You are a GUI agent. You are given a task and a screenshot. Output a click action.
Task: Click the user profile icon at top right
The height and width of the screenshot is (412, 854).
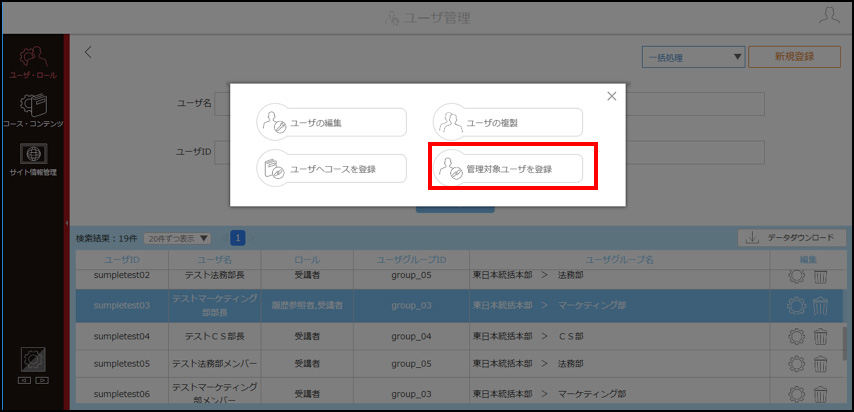(x=829, y=15)
